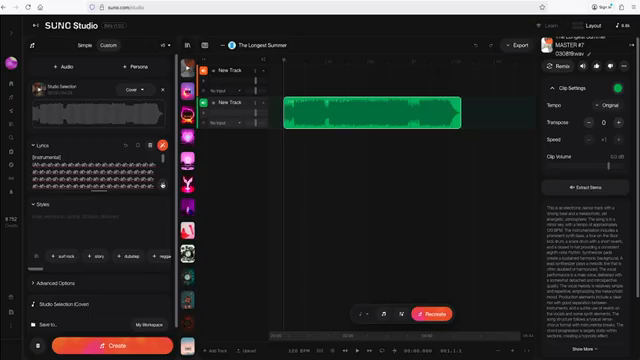Add the story style tag

pos(96,256)
